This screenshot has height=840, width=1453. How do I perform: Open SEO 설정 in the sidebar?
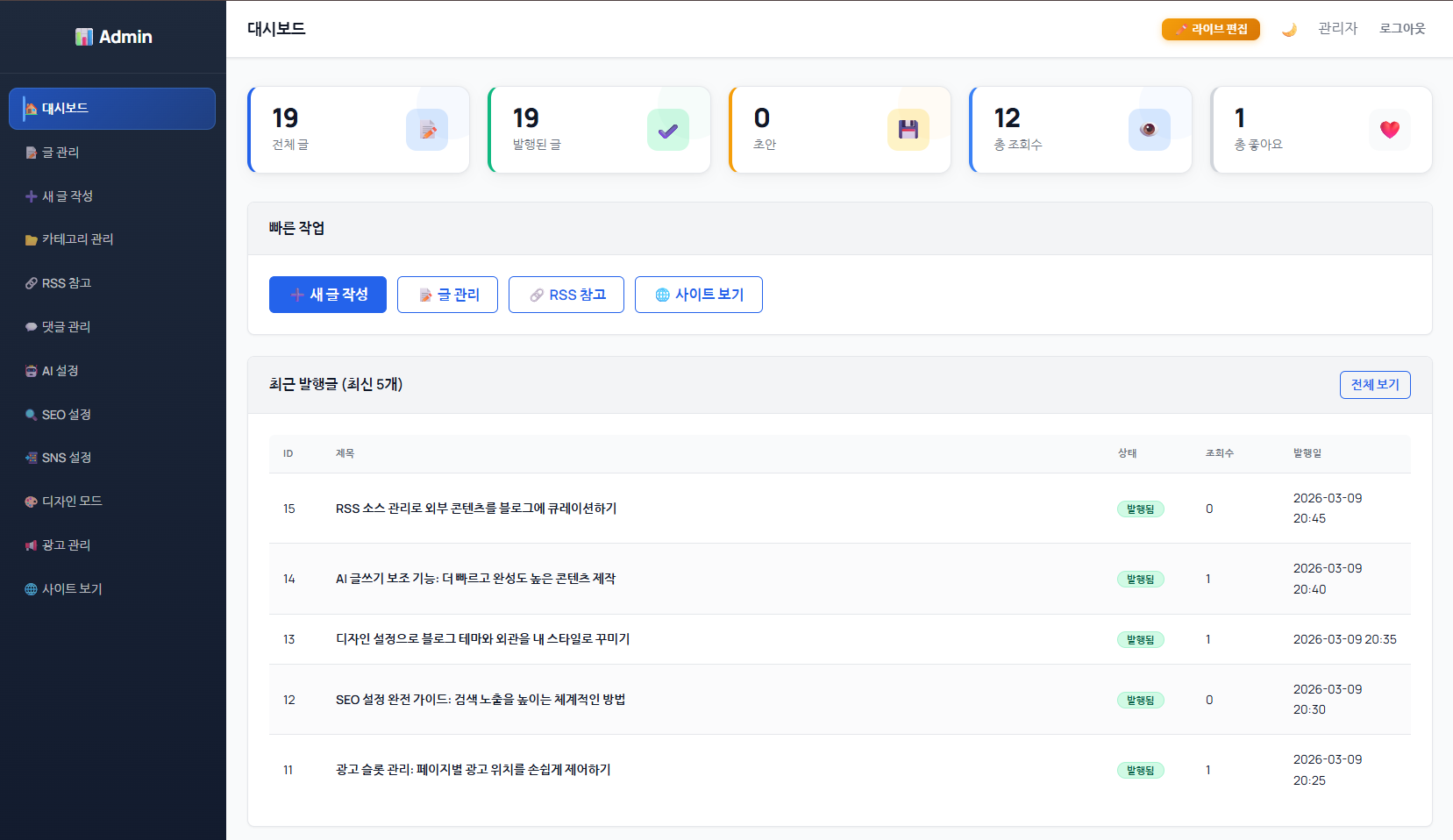[x=66, y=415]
